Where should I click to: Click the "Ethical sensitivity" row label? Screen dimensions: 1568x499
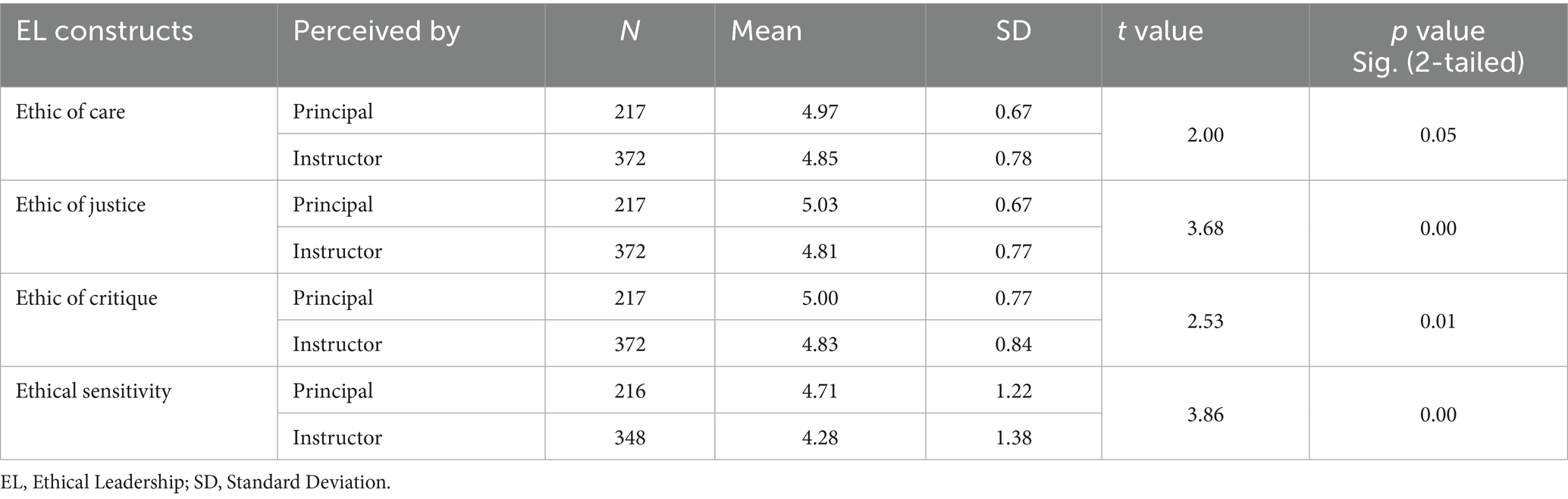tap(93, 391)
